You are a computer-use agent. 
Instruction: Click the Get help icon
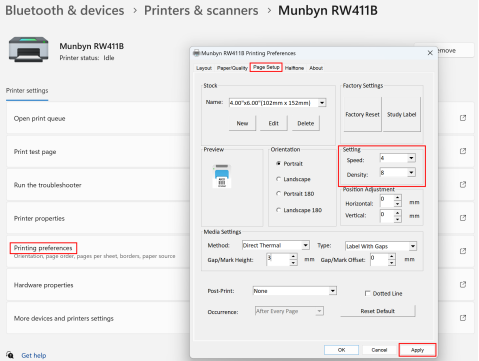(x=10, y=355)
